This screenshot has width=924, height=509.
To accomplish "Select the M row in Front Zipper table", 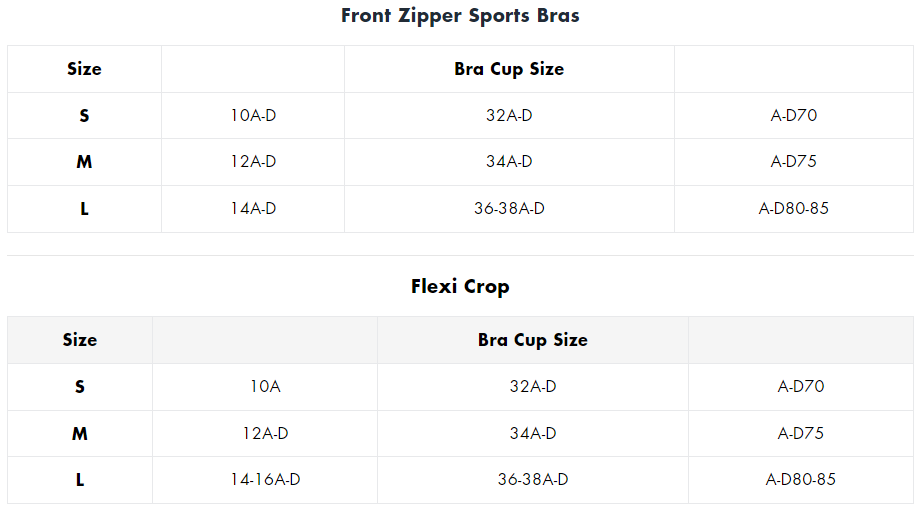I will 460,162.
